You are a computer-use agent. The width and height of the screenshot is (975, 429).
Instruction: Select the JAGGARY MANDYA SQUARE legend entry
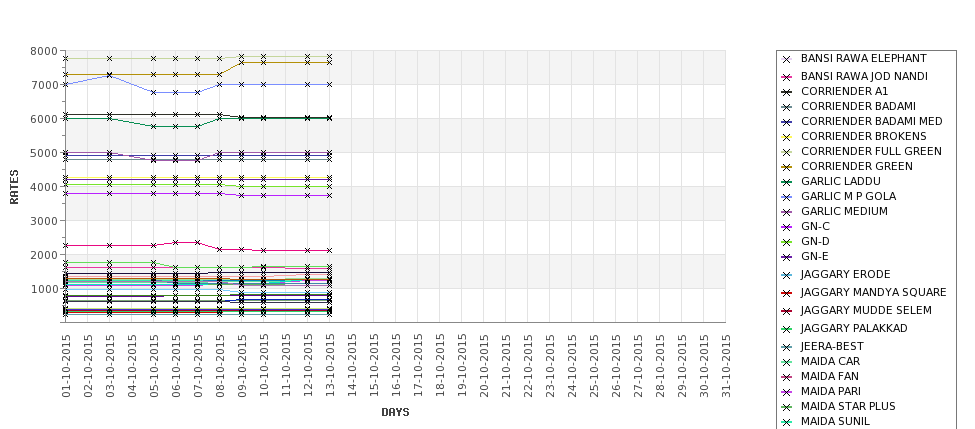coord(864,292)
